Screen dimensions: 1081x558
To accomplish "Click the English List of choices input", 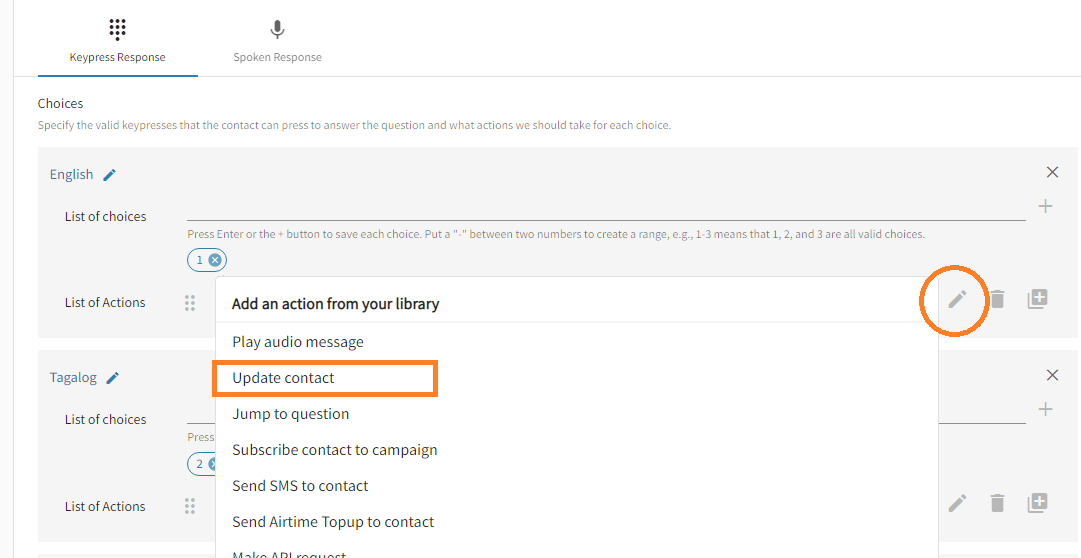I will pos(605,209).
